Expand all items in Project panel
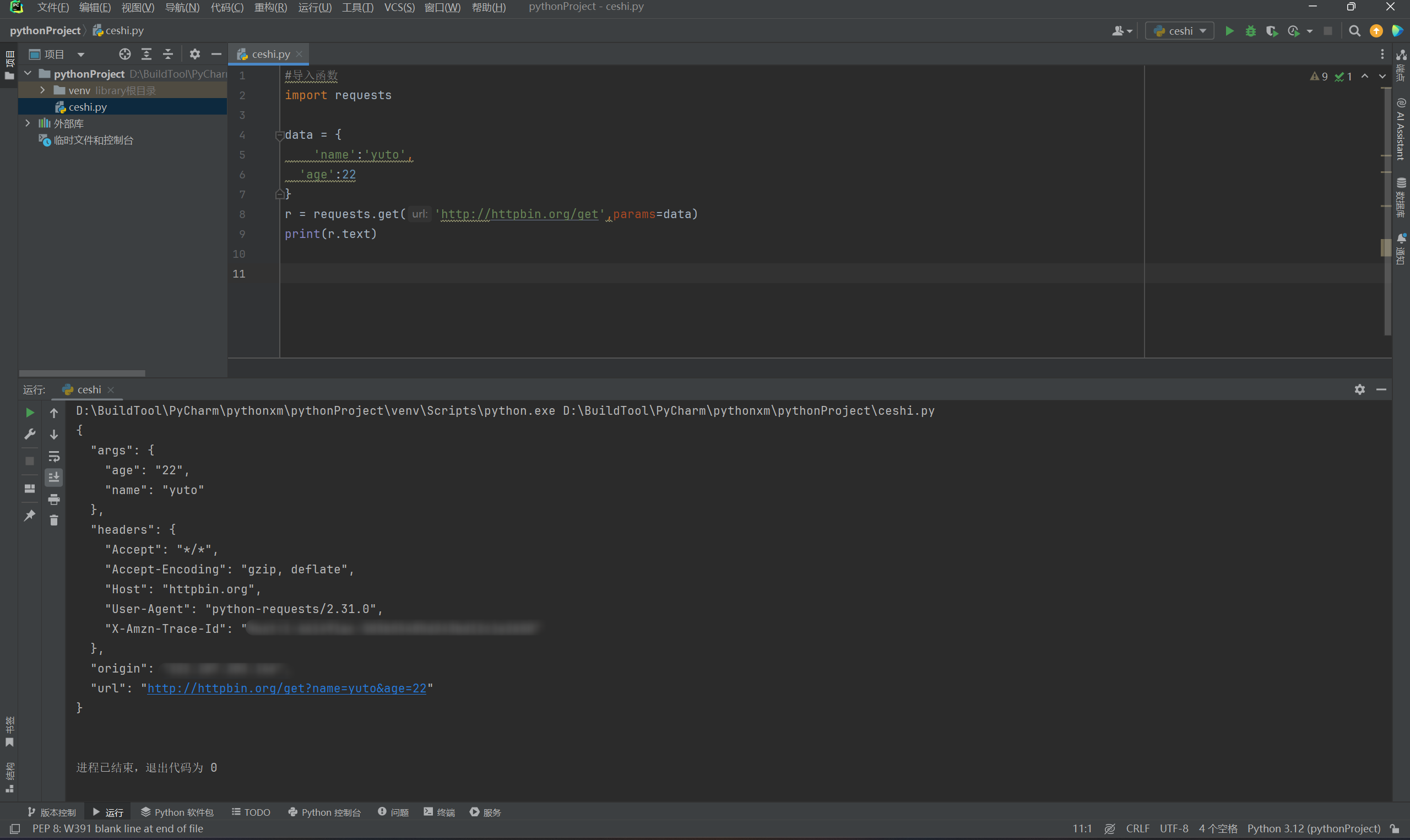This screenshot has width=1410, height=840. click(x=146, y=54)
